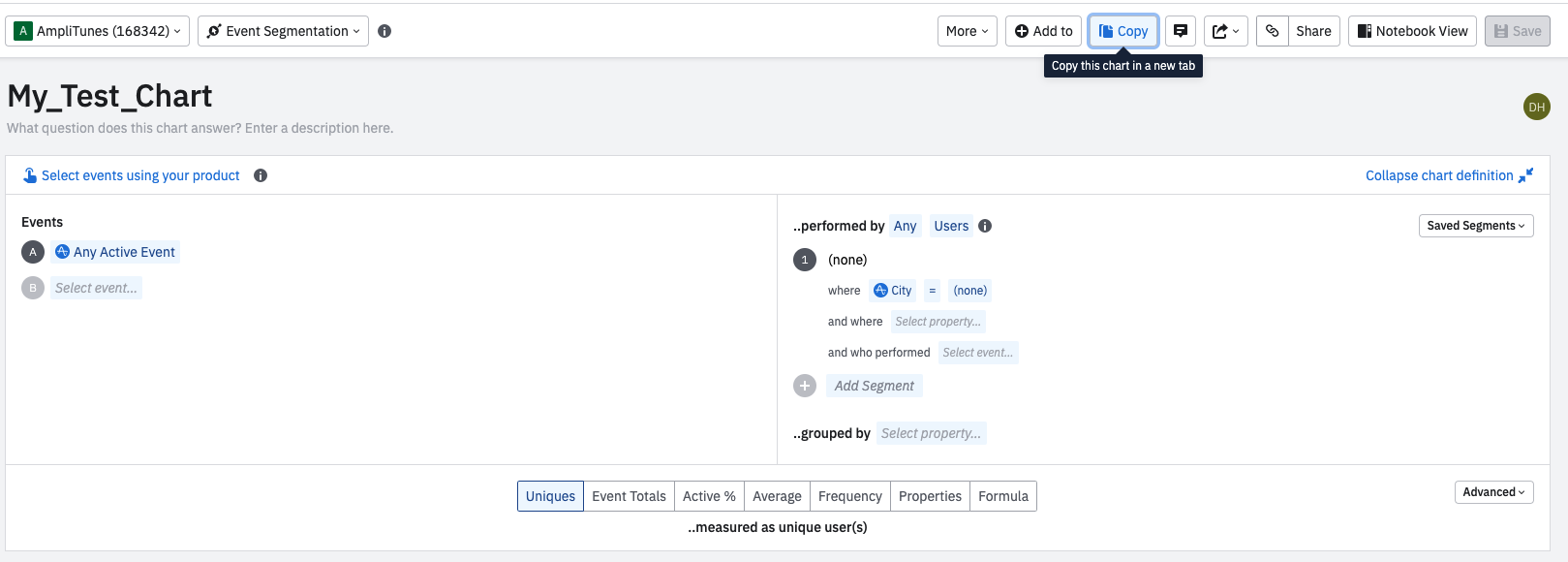Switch measurement to Active %

pos(709,496)
